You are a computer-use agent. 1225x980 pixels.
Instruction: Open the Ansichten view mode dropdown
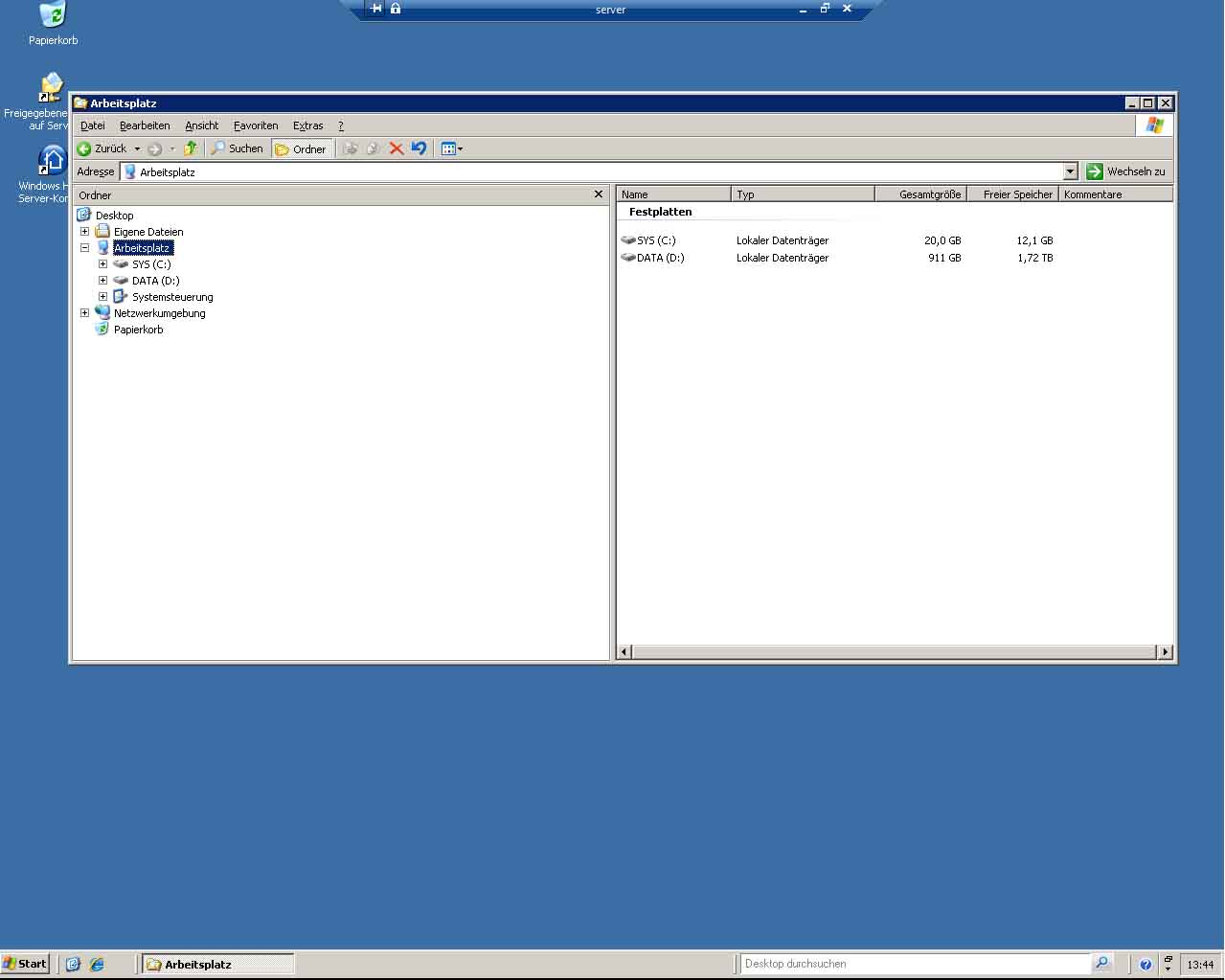click(x=451, y=148)
